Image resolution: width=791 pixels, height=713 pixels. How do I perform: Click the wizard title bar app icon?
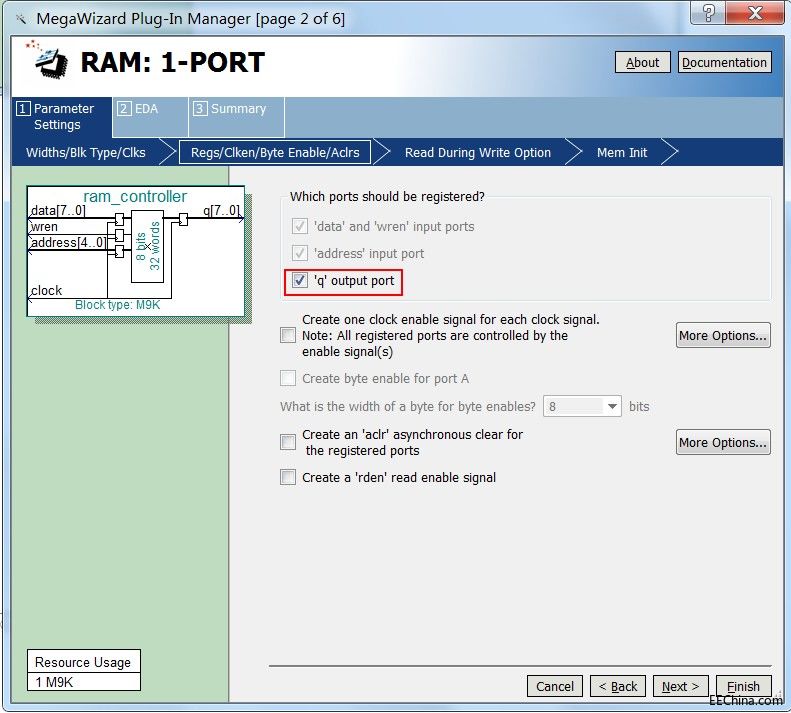point(21,19)
